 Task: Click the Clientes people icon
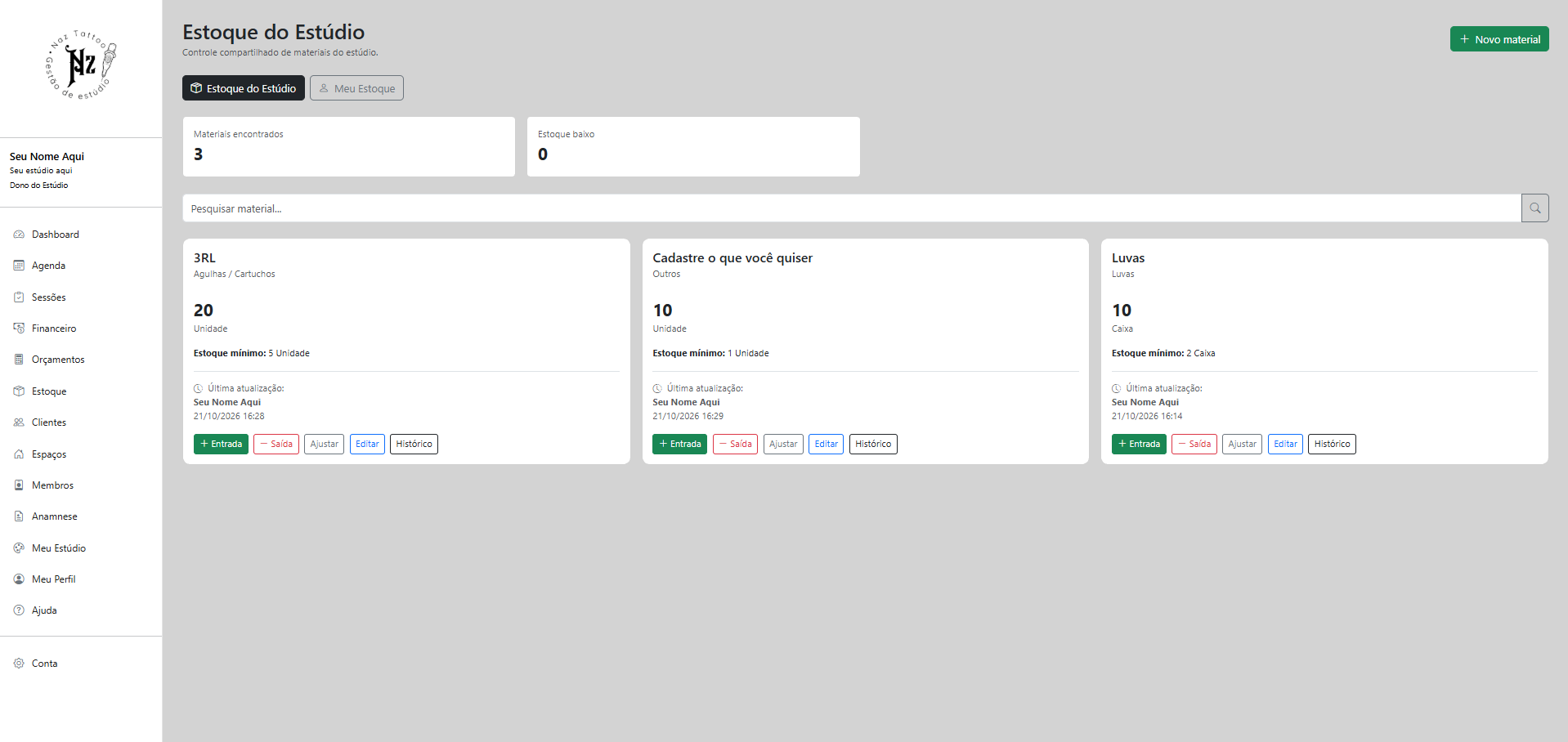click(x=19, y=422)
